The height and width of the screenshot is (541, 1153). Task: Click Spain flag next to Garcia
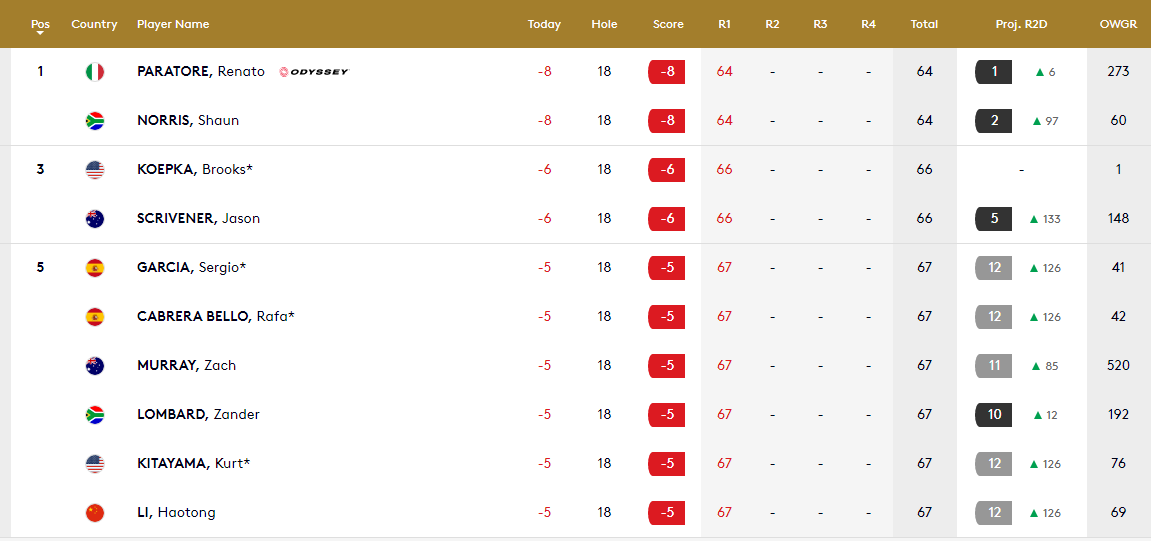pyautogui.click(x=95, y=268)
